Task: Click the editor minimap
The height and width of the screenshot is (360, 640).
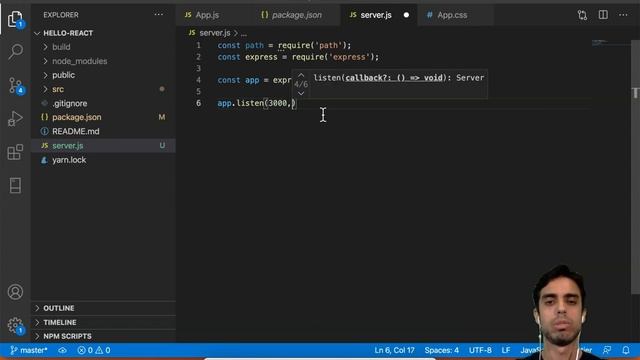Action: (611, 42)
